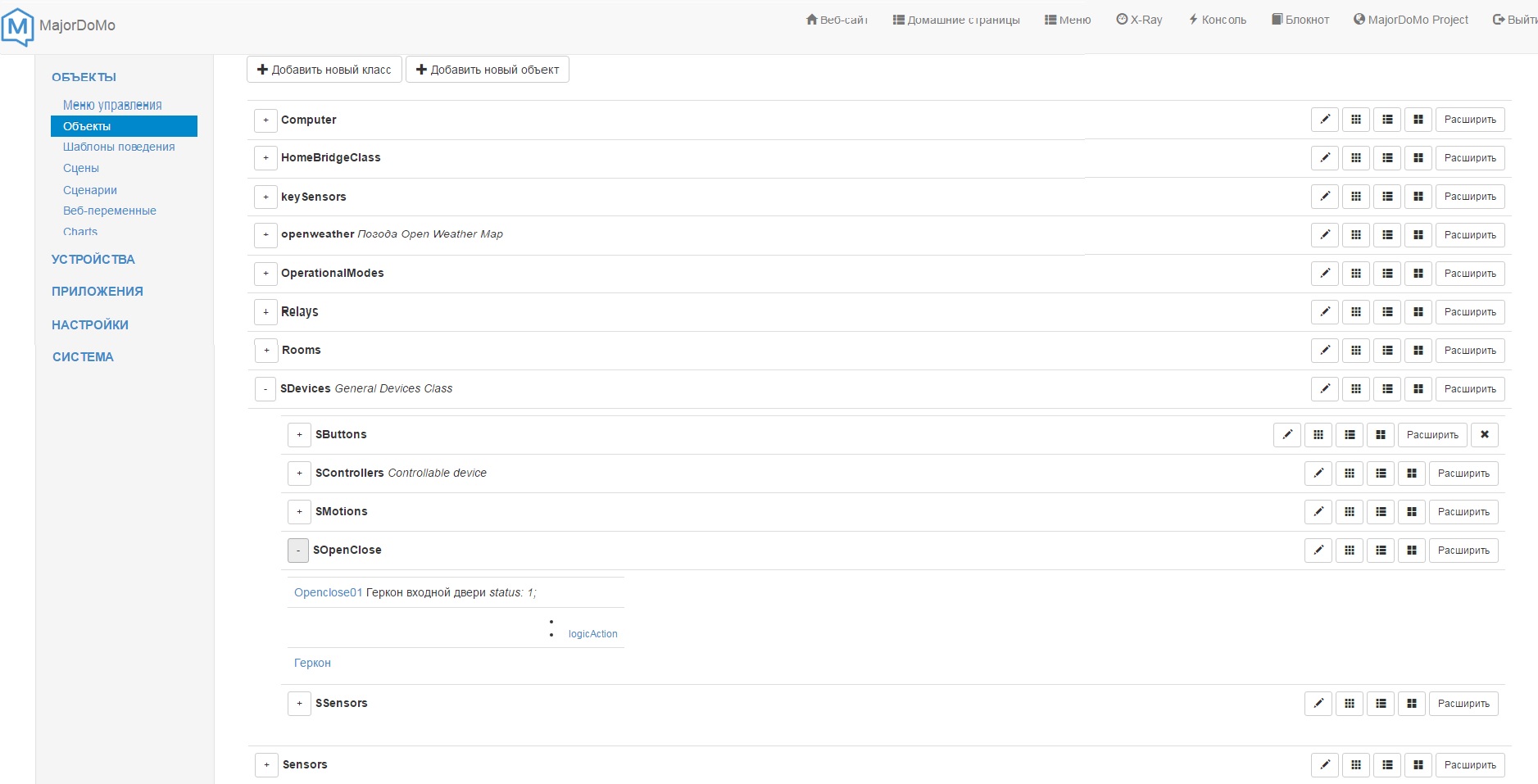This screenshot has width=1538, height=784.
Task: Click the small grid icon for HomeBridgeClass
Action: [1356, 158]
